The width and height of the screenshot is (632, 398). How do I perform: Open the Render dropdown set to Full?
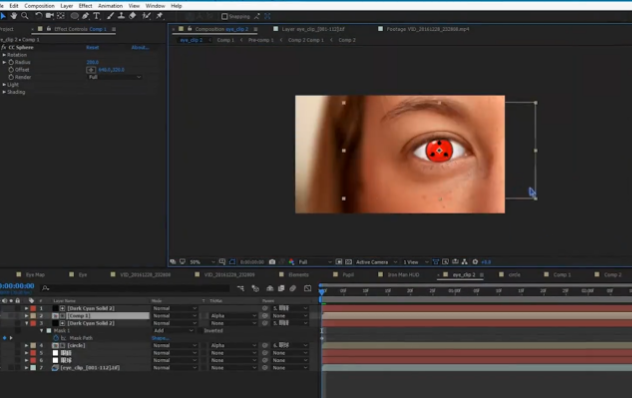tap(114, 77)
